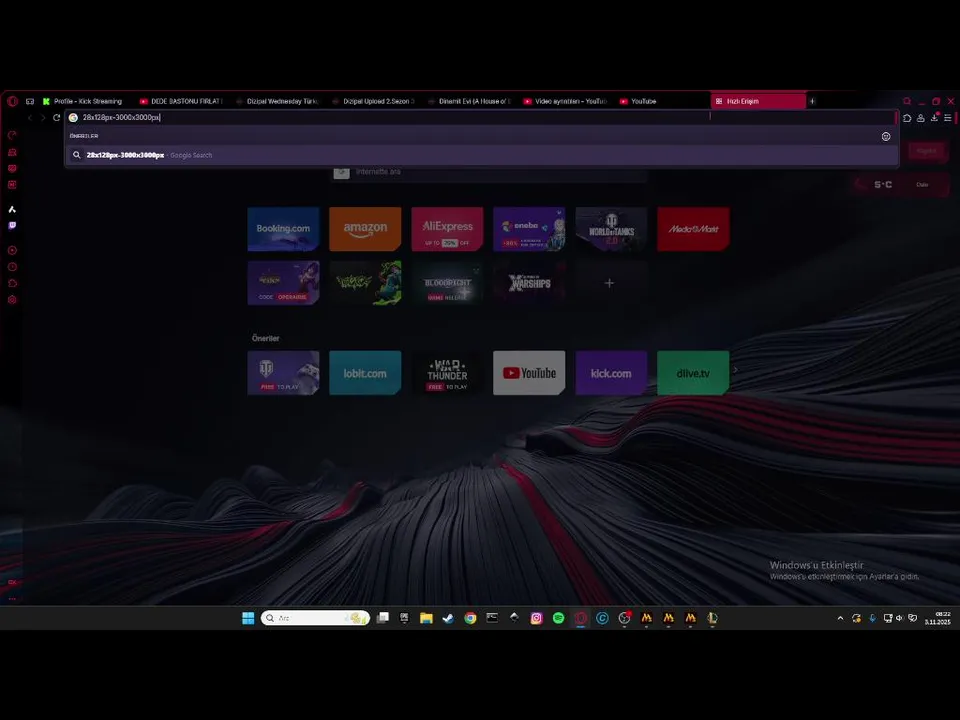
Task: Click the address bar text field
Action: point(481,118)
